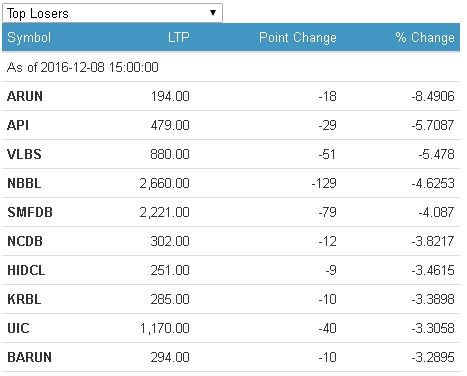This screenshot has width=467, height=376.
Task: Click ARUN's -8.4906 percent change
Action: pyautogui.click(x=433, y=96)
